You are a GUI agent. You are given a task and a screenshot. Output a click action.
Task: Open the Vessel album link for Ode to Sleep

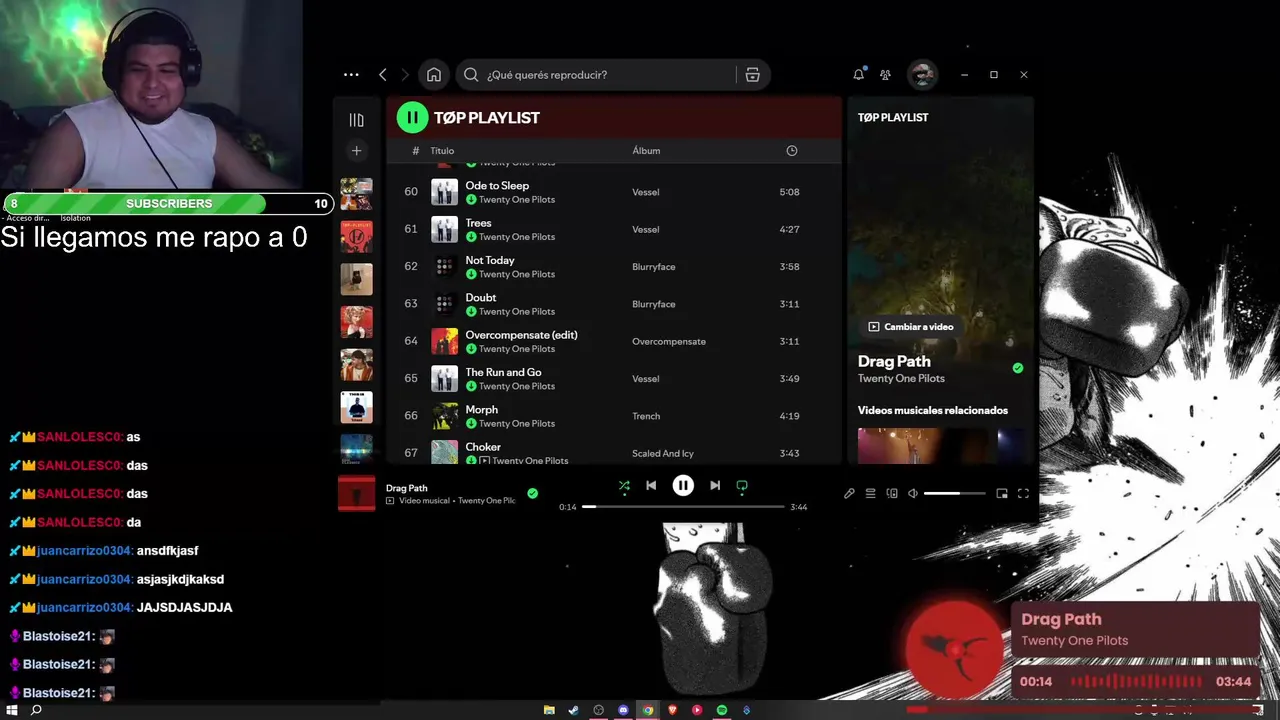(645, 192)
